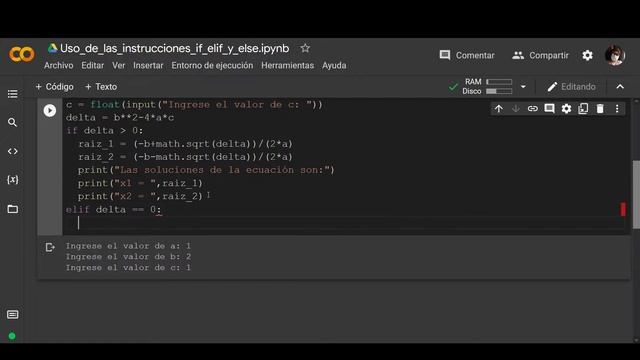Open the Editar menu
Viewport: 640px width, 360px height.
pos(93,65)
